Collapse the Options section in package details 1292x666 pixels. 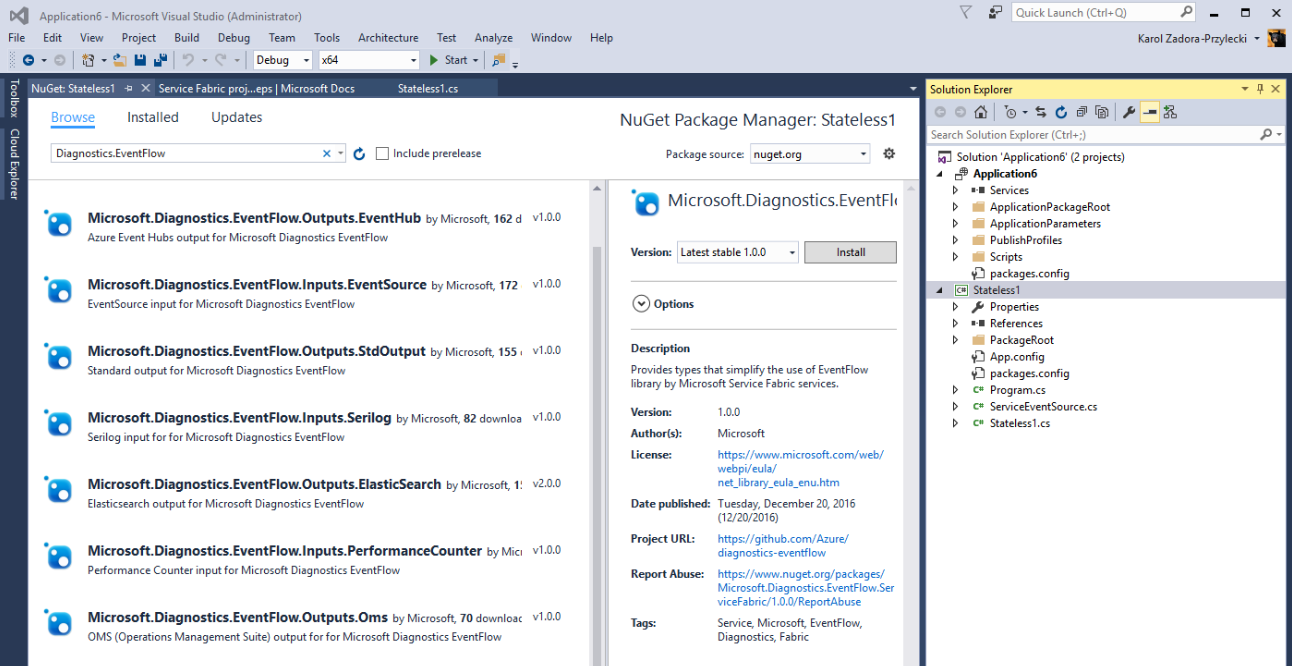641,303
